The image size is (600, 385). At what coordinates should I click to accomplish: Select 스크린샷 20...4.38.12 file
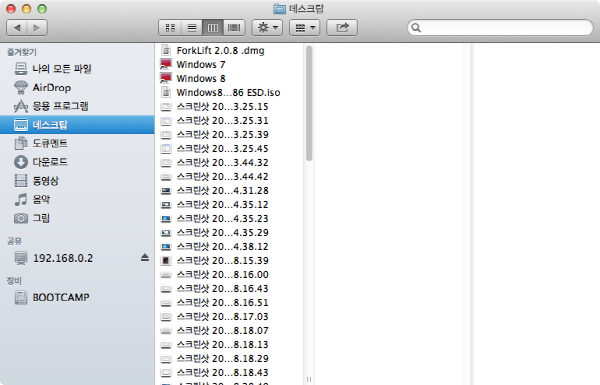point(230,246)
